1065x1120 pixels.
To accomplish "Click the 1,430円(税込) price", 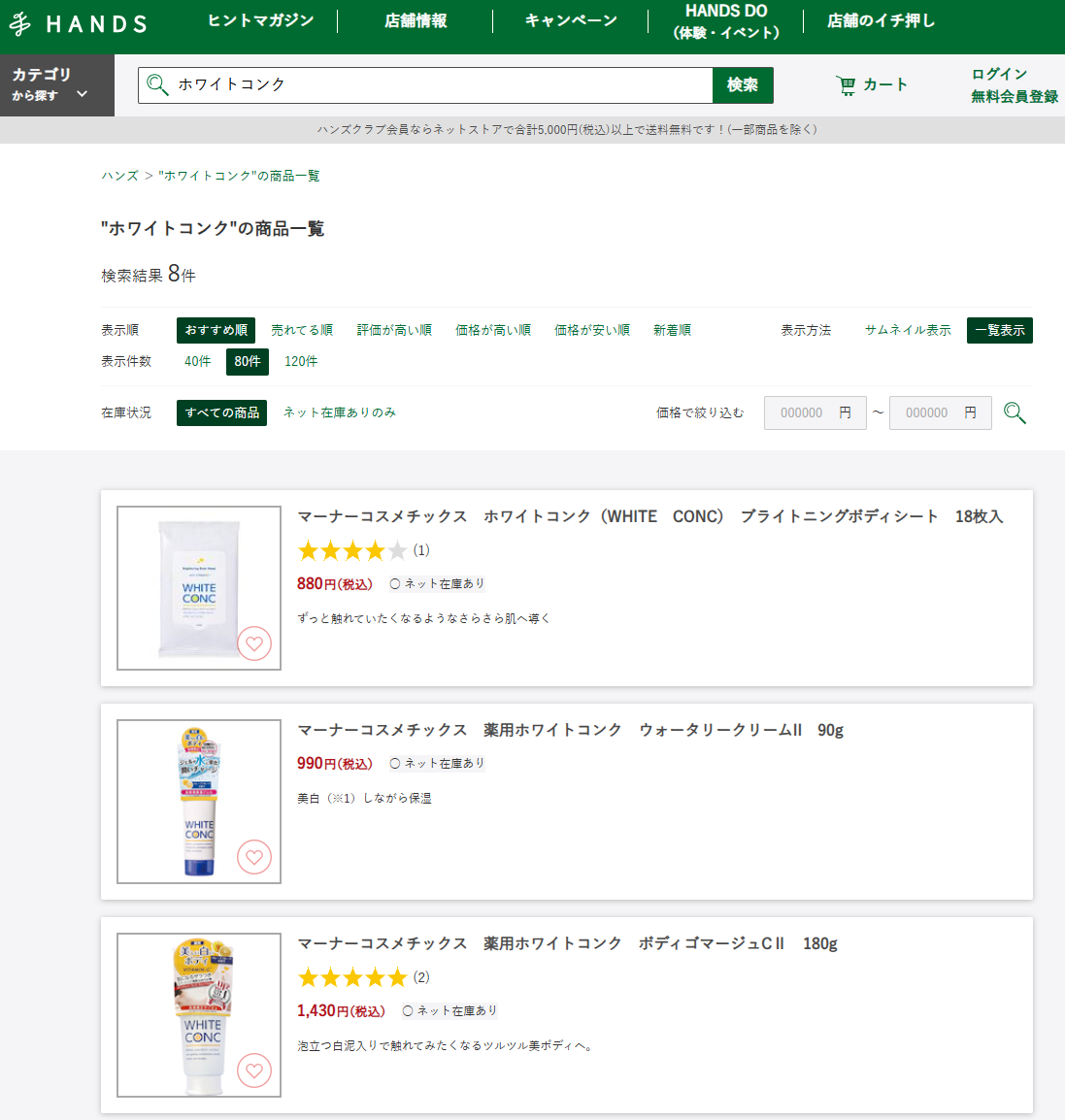I will coord(341,1010).
